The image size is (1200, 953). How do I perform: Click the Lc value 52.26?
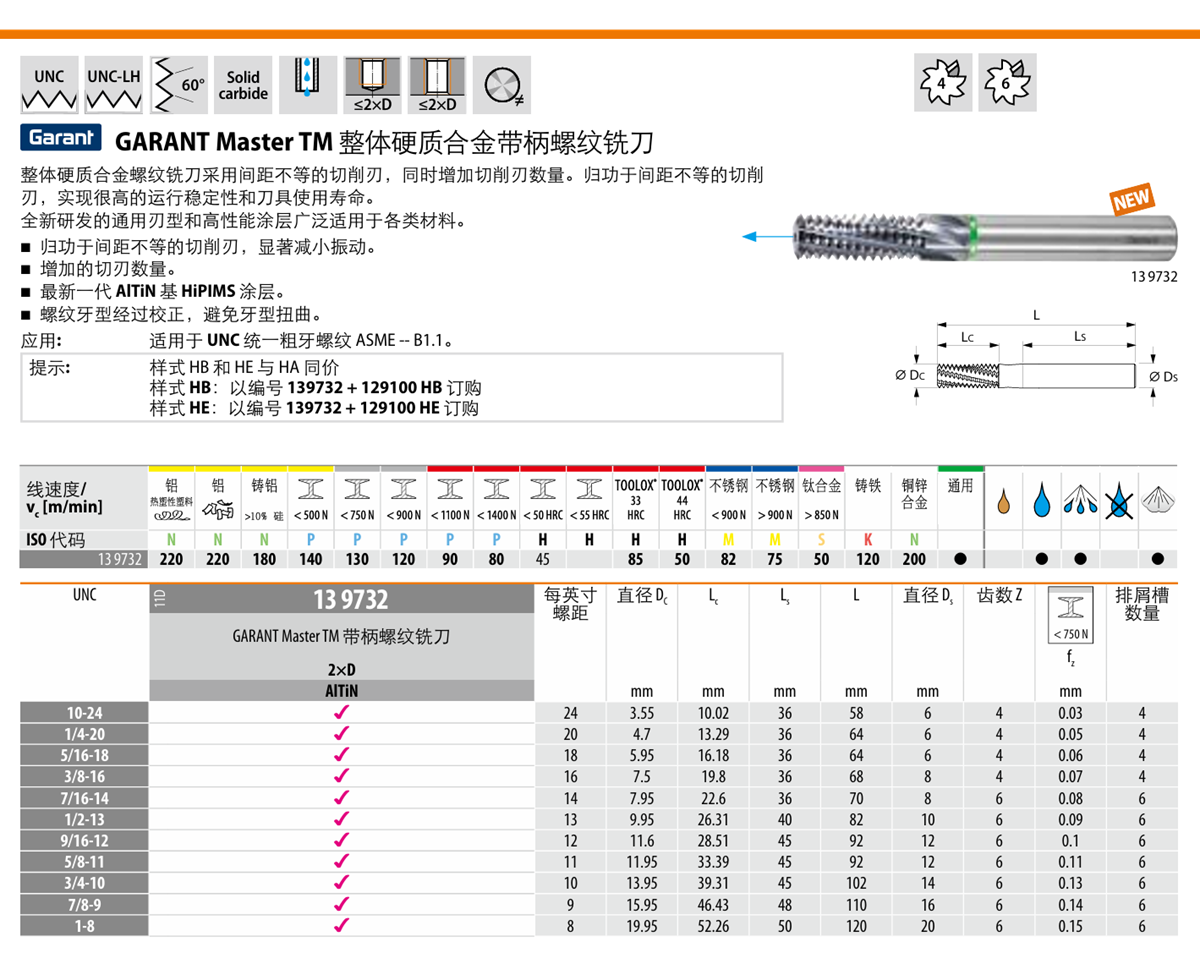tap(713, 926)
